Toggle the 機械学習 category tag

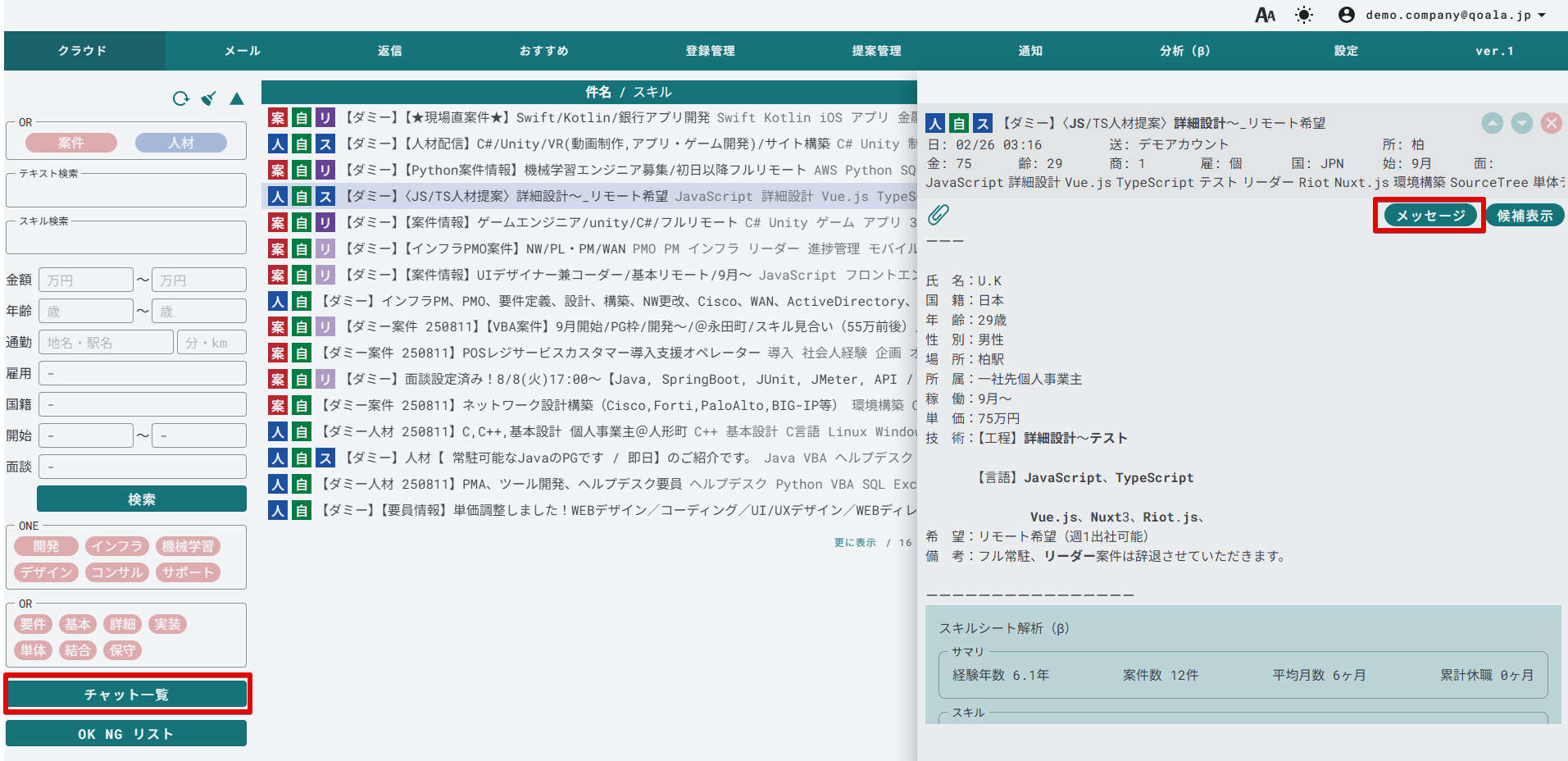click(x=188, y=546)
